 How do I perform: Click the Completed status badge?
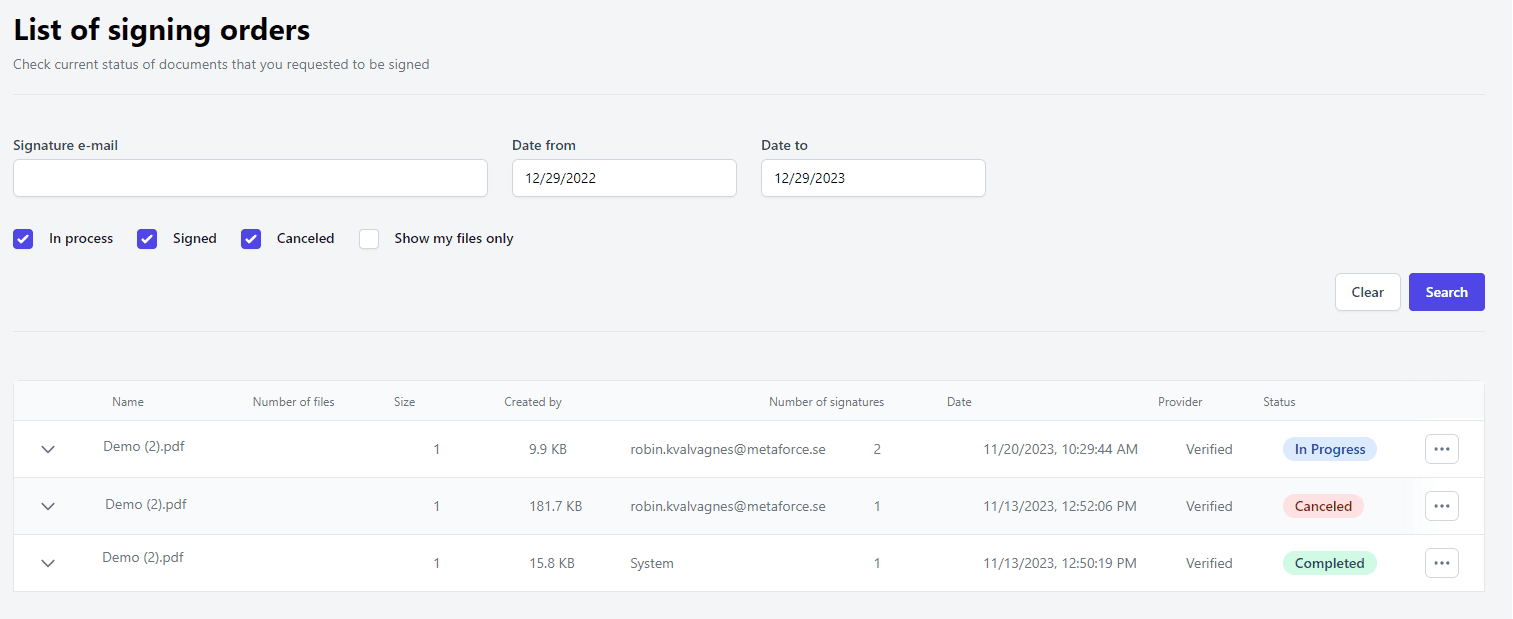(1329, 563)
